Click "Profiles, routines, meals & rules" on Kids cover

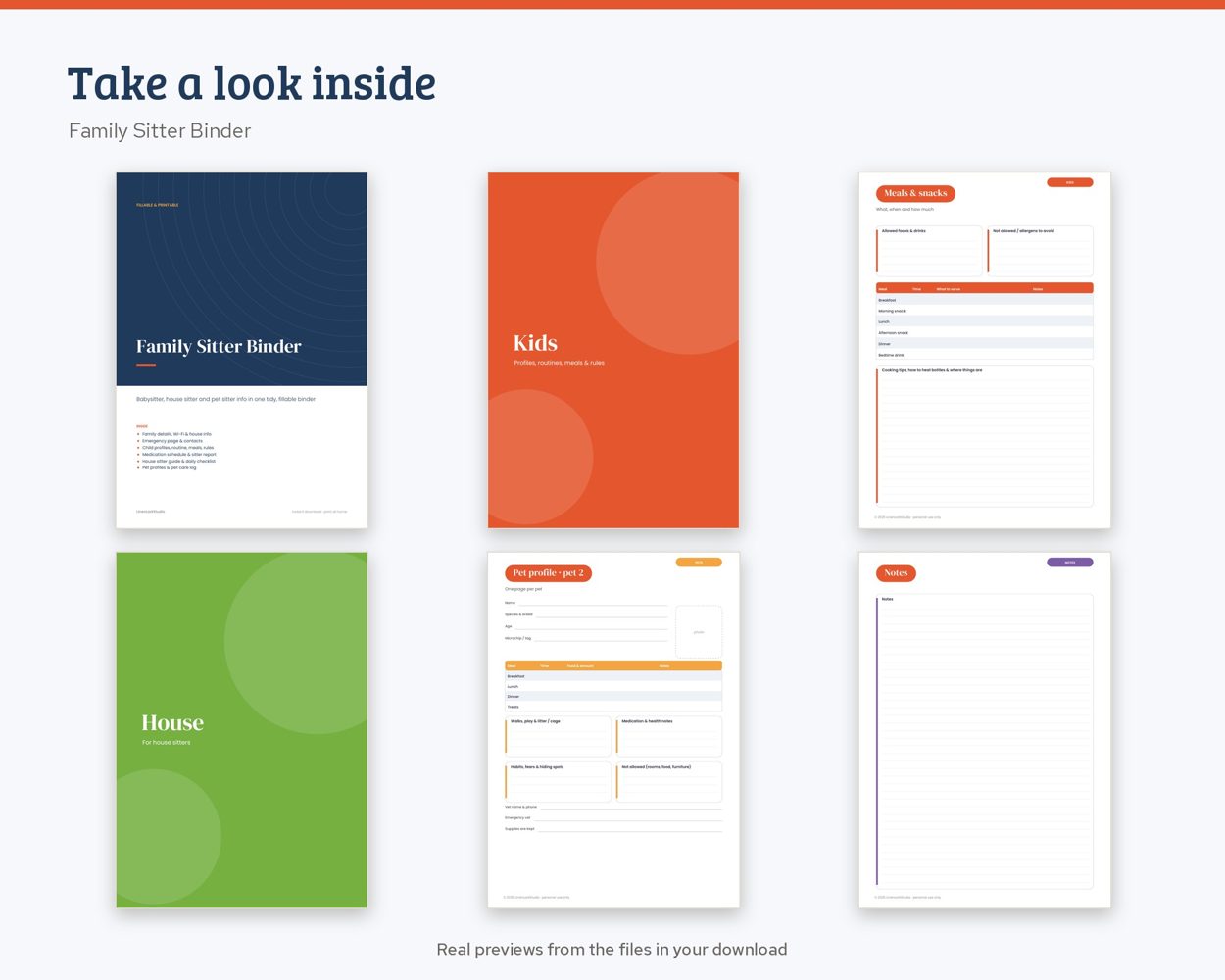tap(559, 363)
